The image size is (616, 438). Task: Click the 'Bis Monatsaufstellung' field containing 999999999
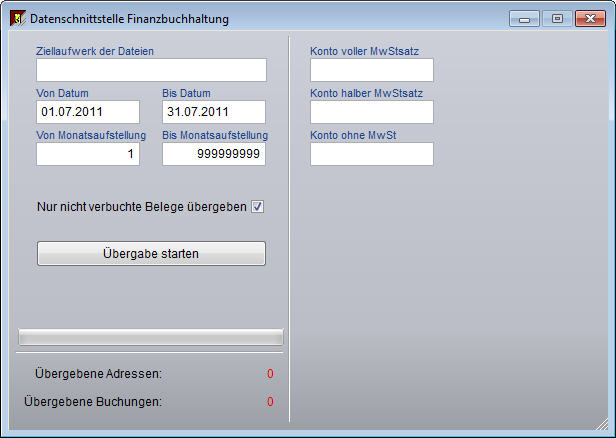click(213, 154)
